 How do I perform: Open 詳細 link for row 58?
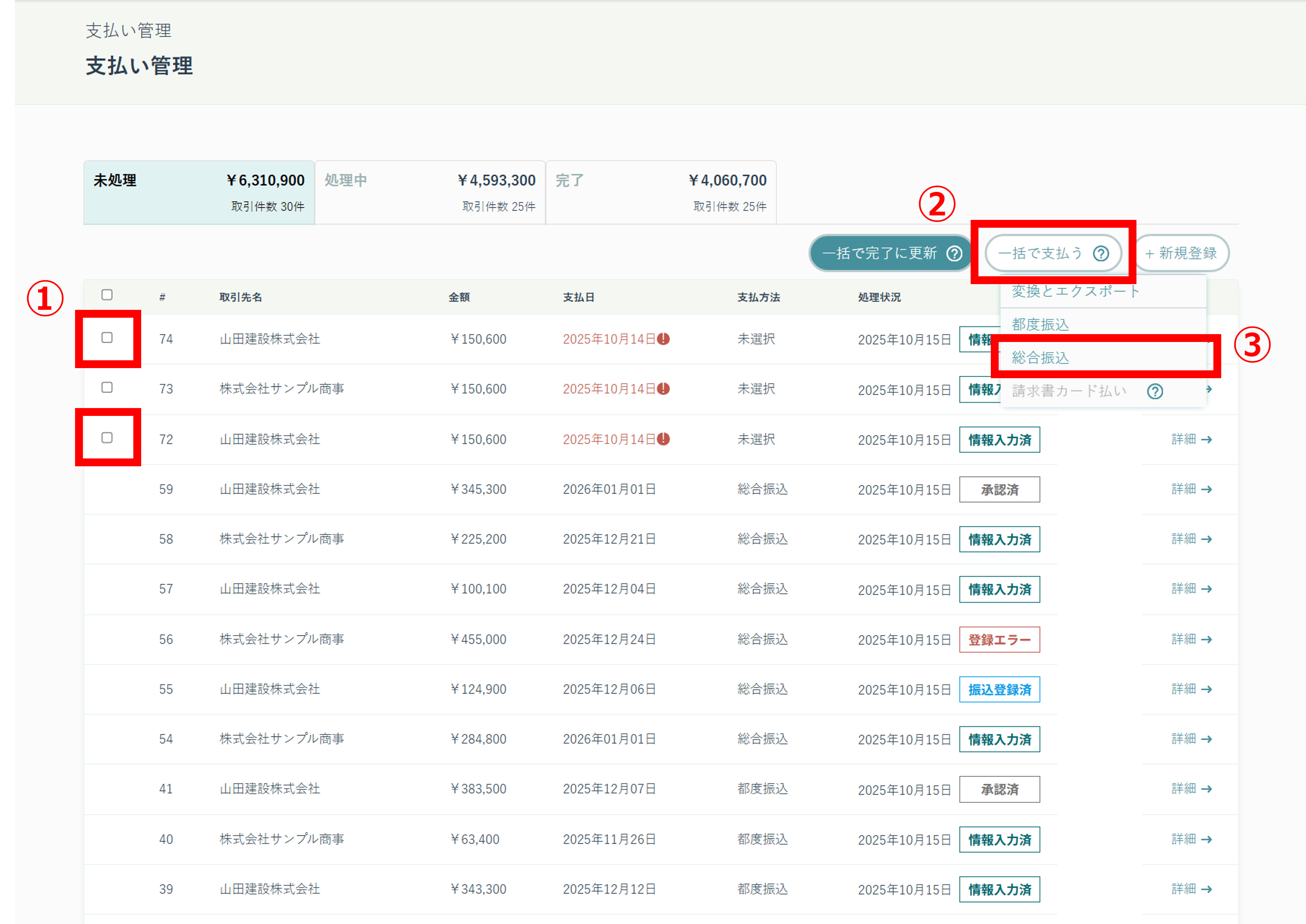coord(1192,539)
